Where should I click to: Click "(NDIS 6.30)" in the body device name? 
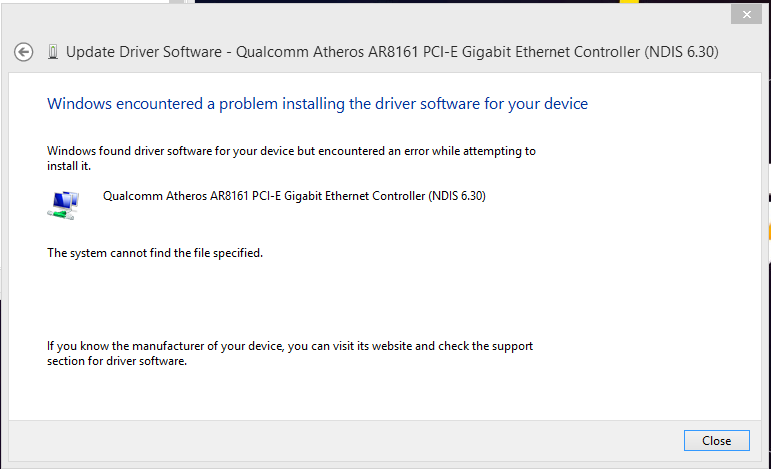pos(456,196)
